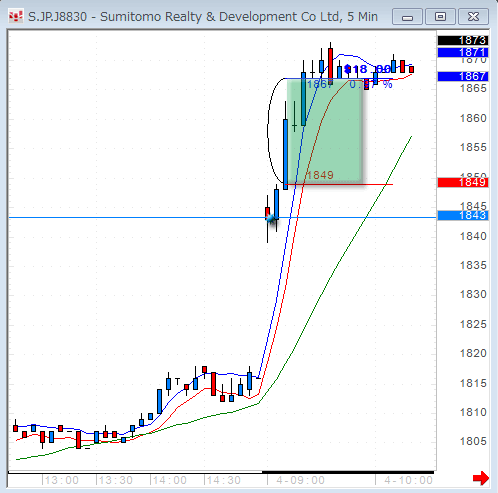The width and height of the screenshot is (498, 493).
Task: Click the 14:30 time axis label
Action: coord(224,480)
